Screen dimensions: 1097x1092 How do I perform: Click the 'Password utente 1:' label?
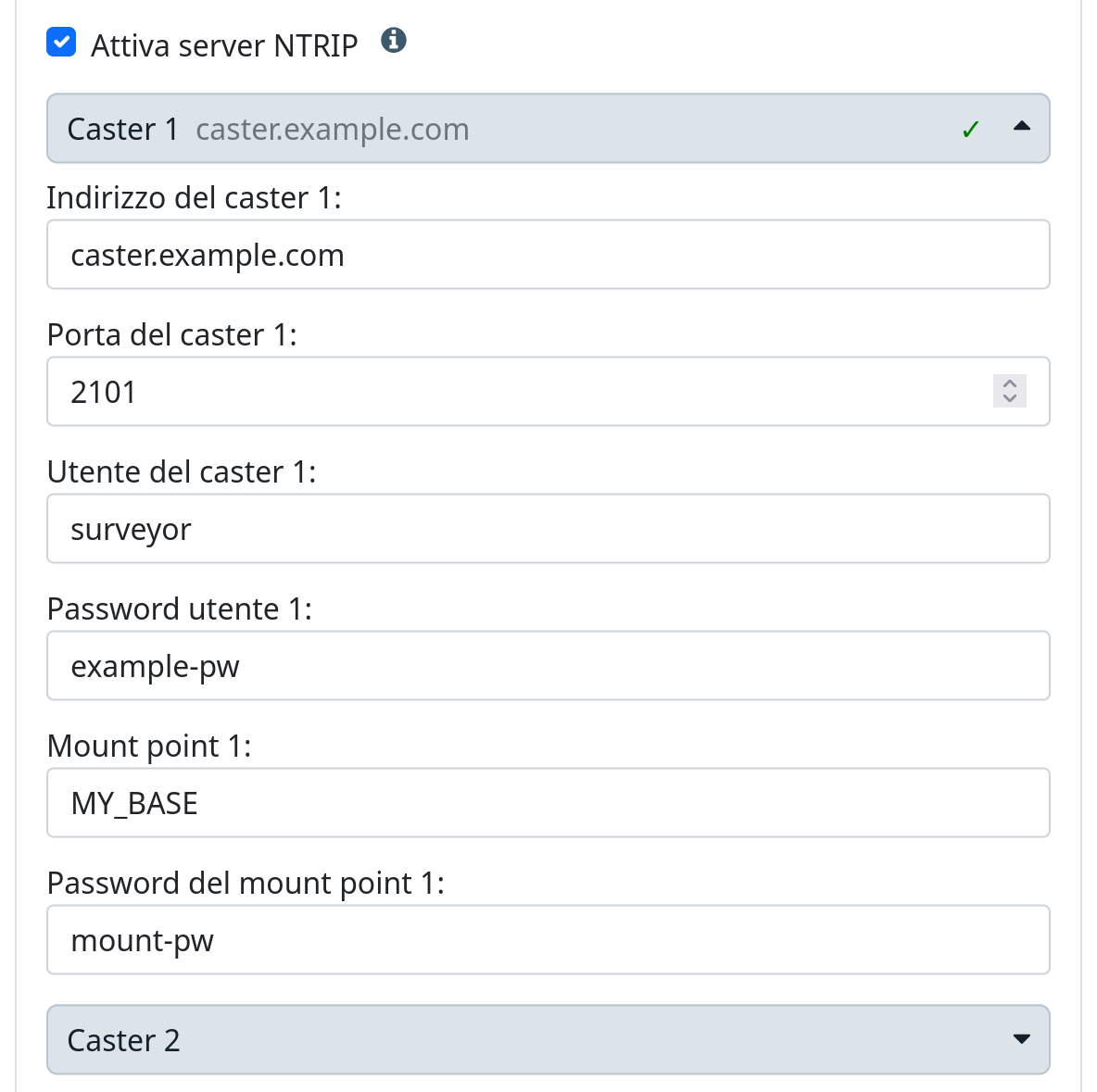(x=179, y=609)
